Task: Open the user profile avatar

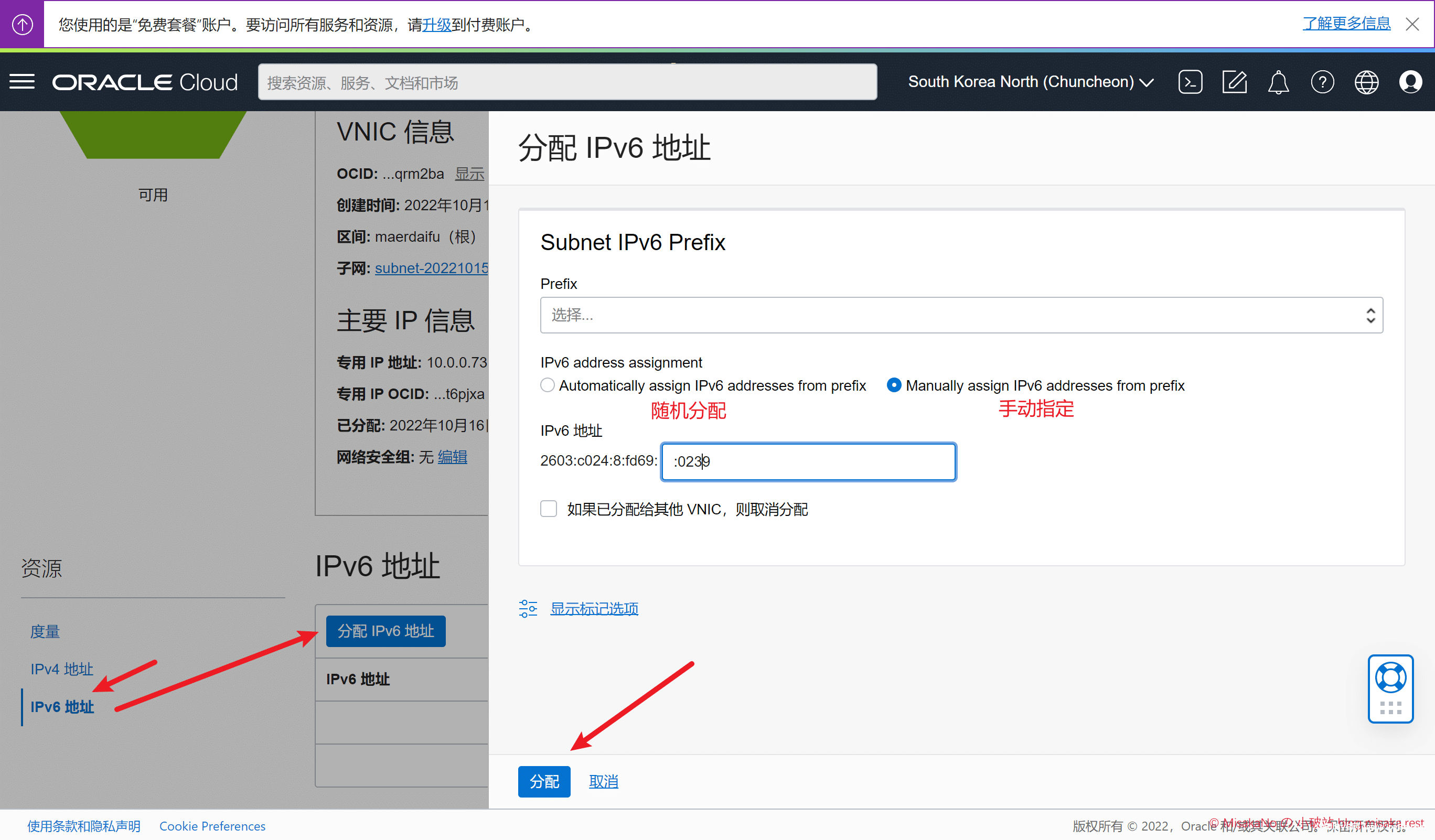Action: click(x=1410, y=82)
